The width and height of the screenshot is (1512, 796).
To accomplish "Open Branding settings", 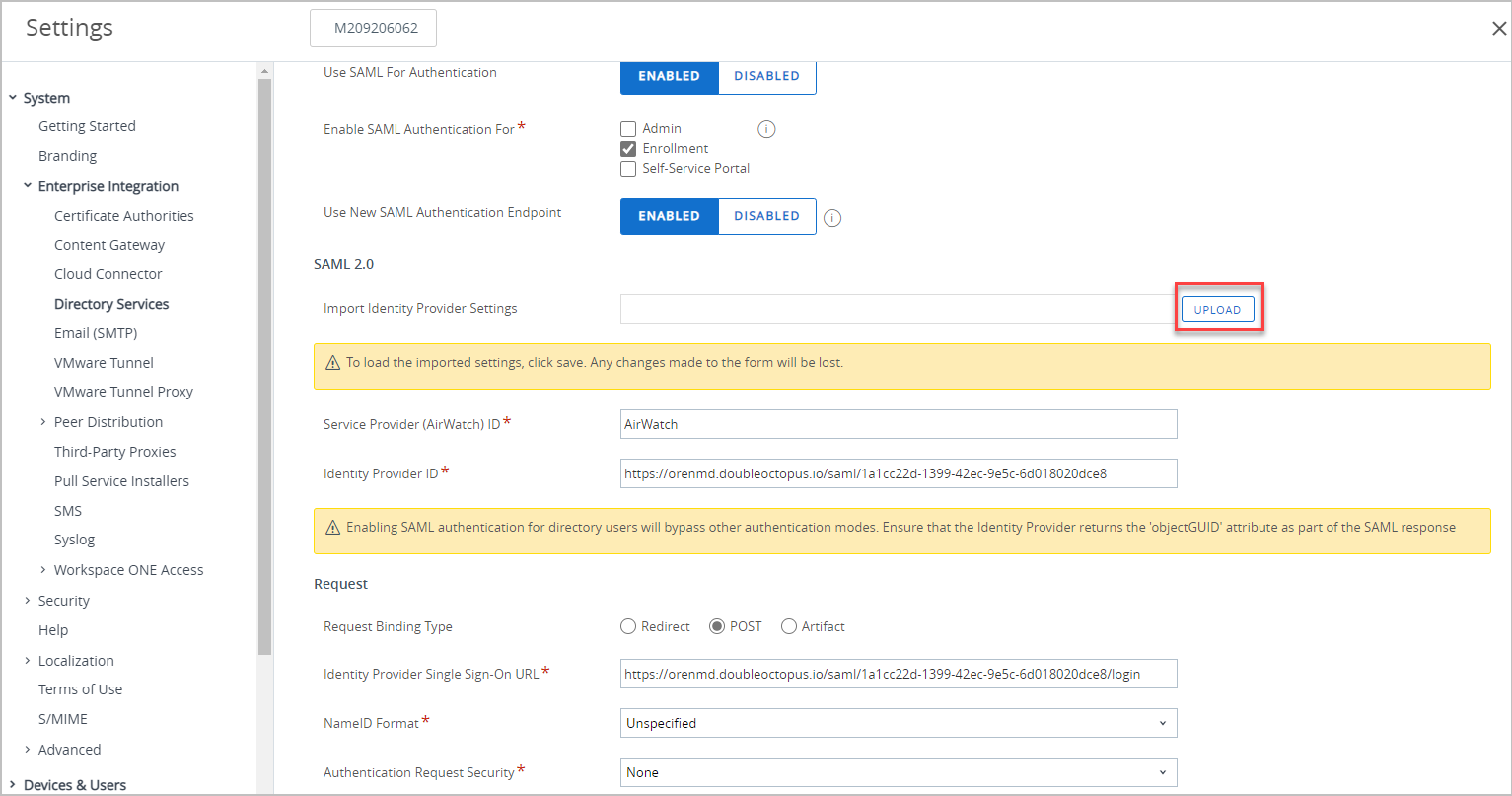I will coord(67,156).
